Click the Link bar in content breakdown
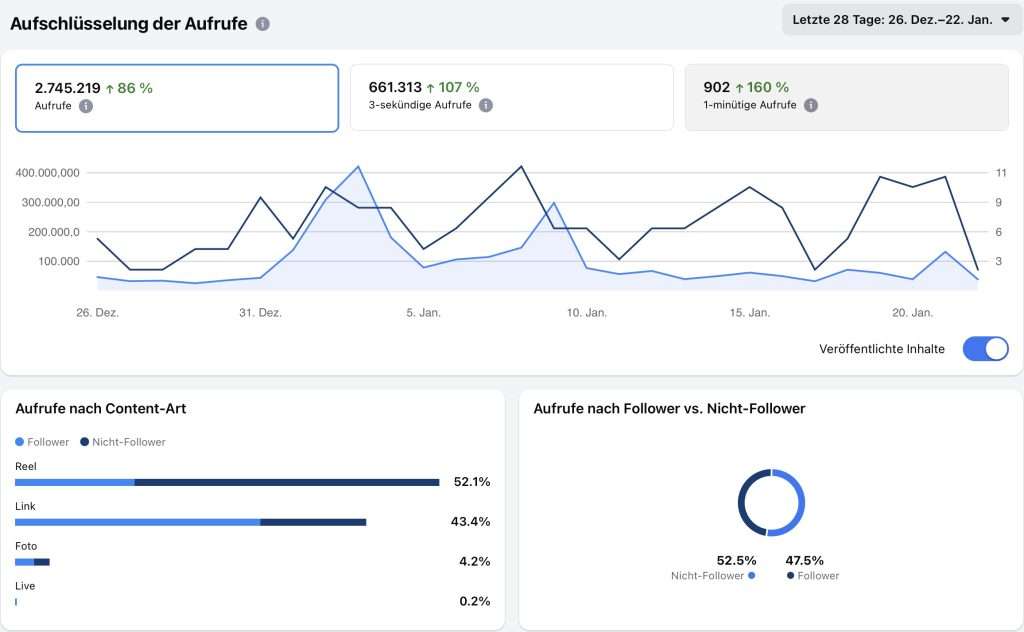Screen dimensions: 1024x632 [190, 522]
